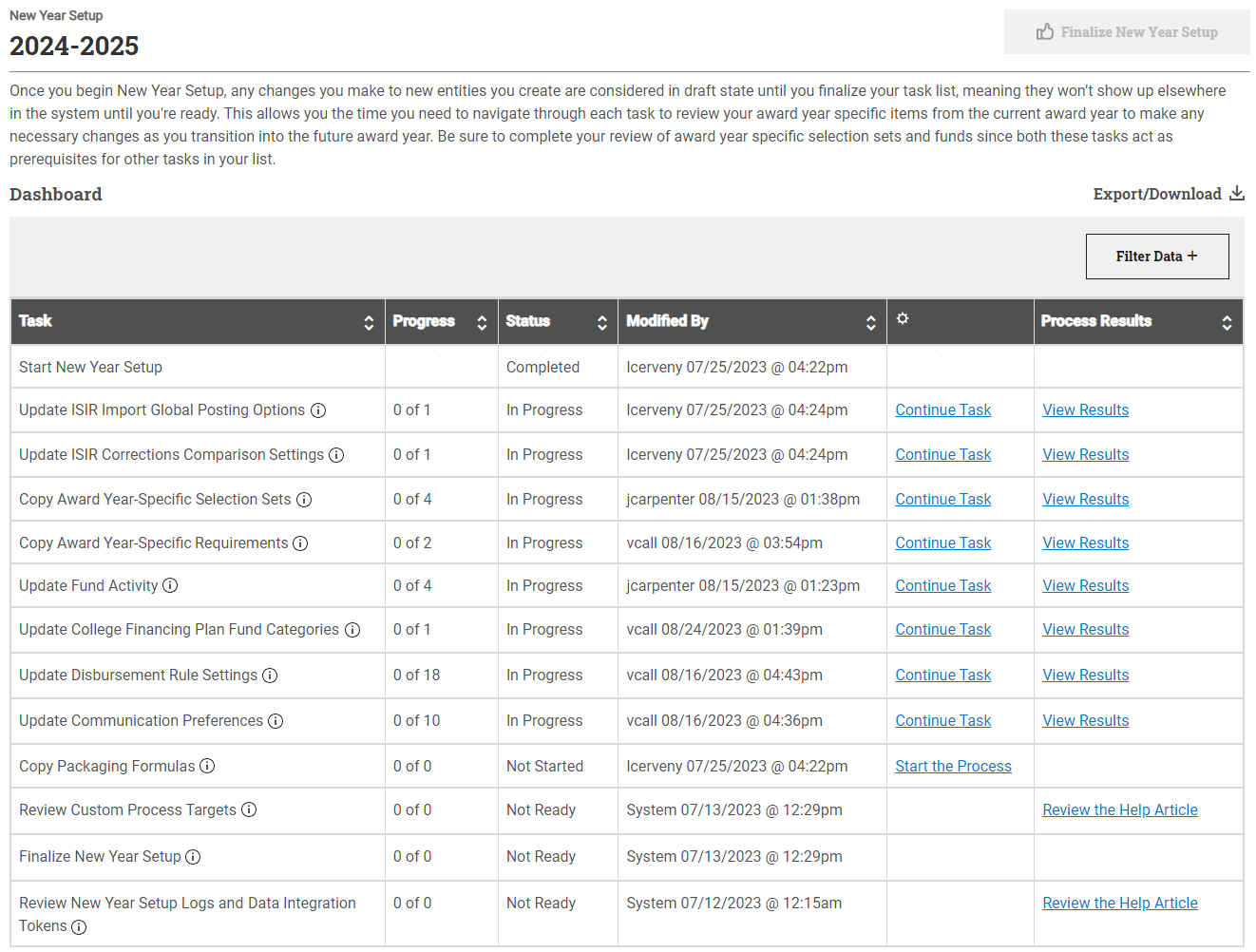Image resolution: width=1256 pixels, height=952 pixels.
Task: View Results for Update Disbursement Rule Settings
Action: click(1085, 676)
